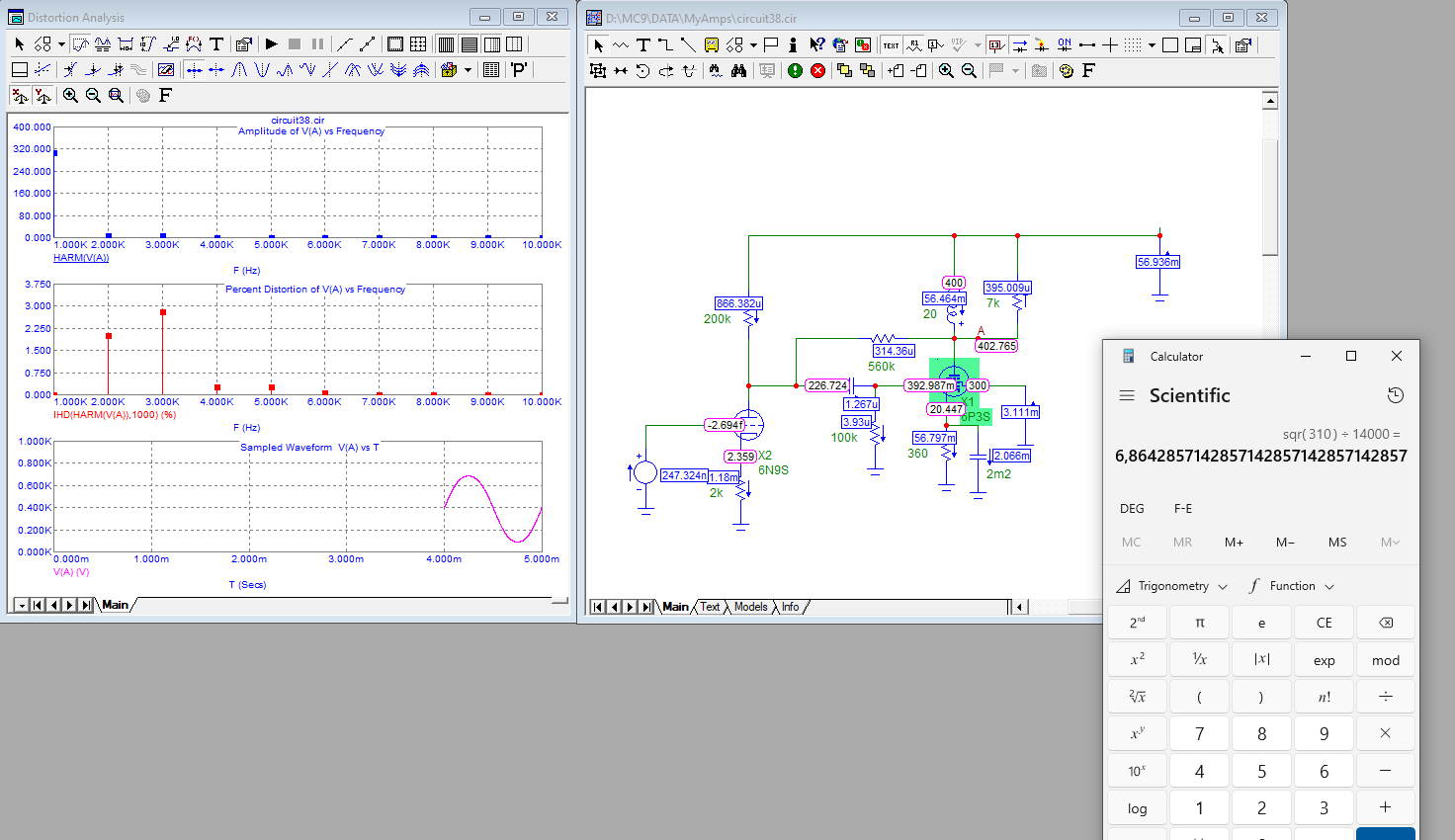
Task: Switch to the Models tab in schematic
Action: click(x=750, y=607)
